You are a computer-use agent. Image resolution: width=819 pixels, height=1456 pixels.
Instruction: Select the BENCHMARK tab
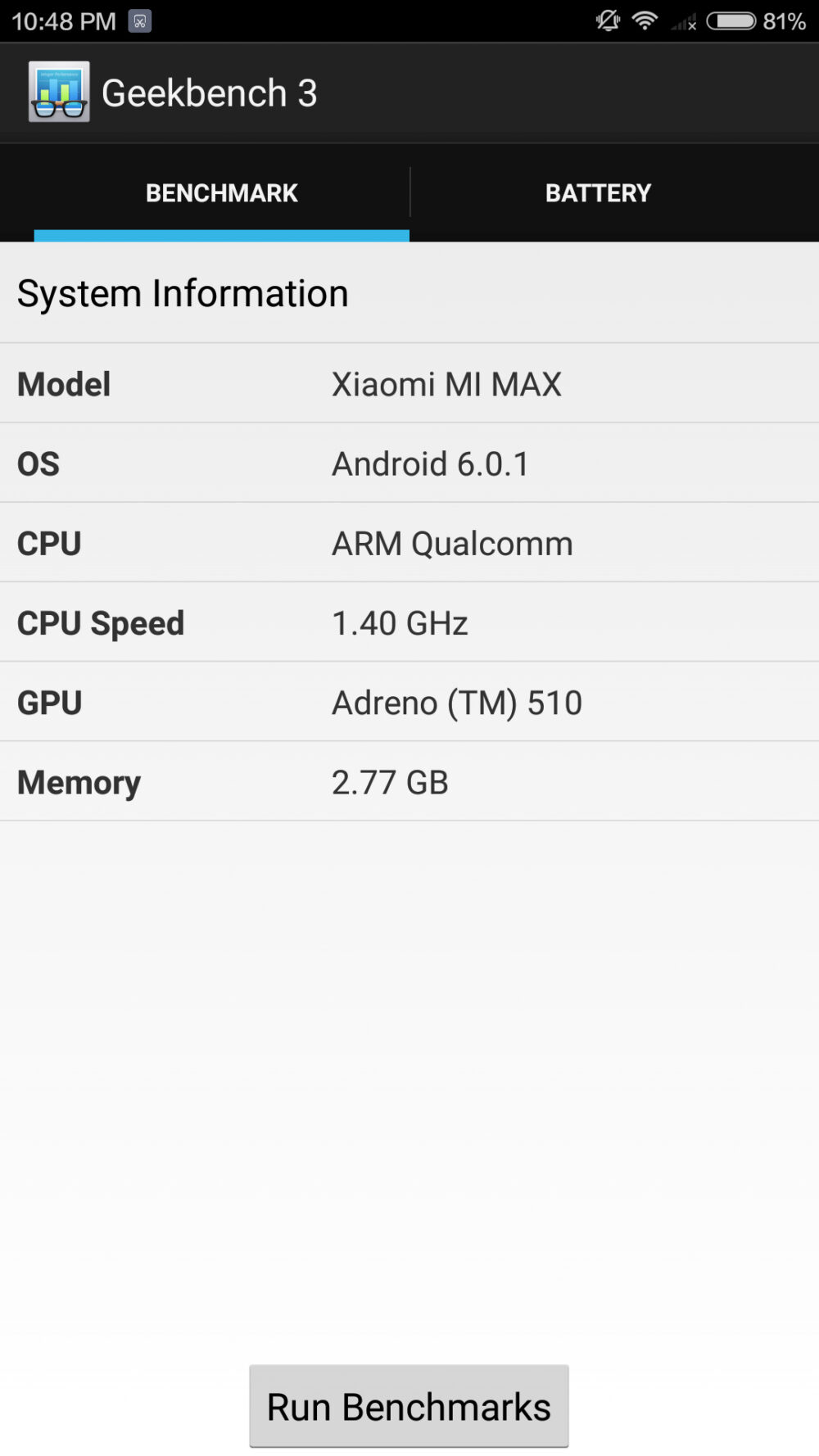pos(221,192)
